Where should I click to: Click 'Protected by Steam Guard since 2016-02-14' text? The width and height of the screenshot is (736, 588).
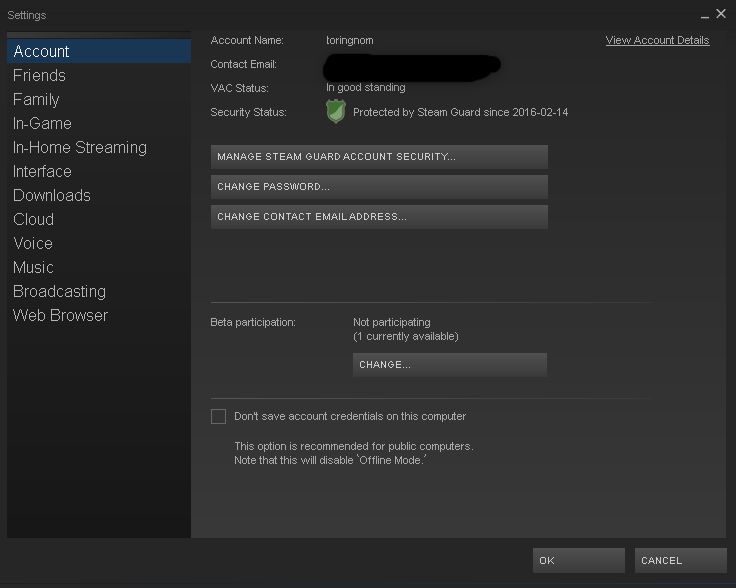point(460,112)
